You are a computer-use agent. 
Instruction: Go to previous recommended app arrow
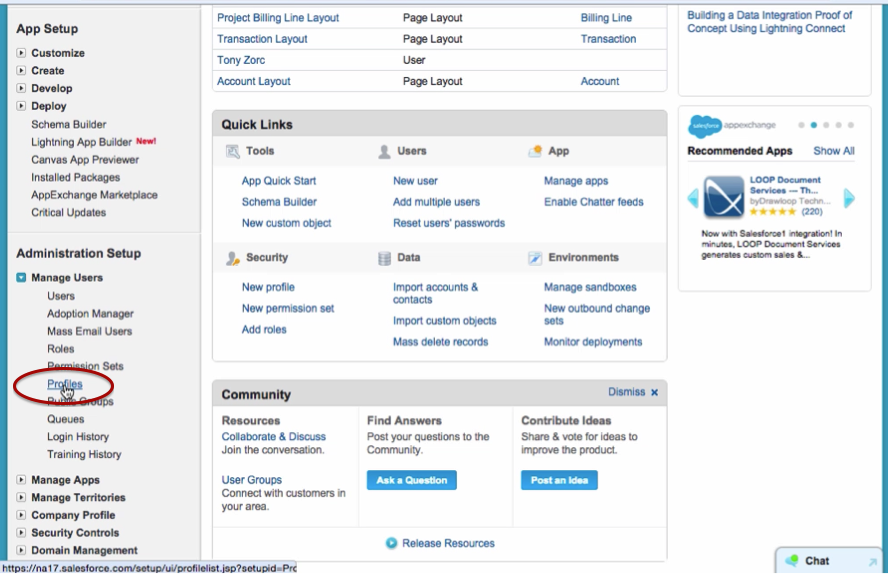click(x=693, y=199)
